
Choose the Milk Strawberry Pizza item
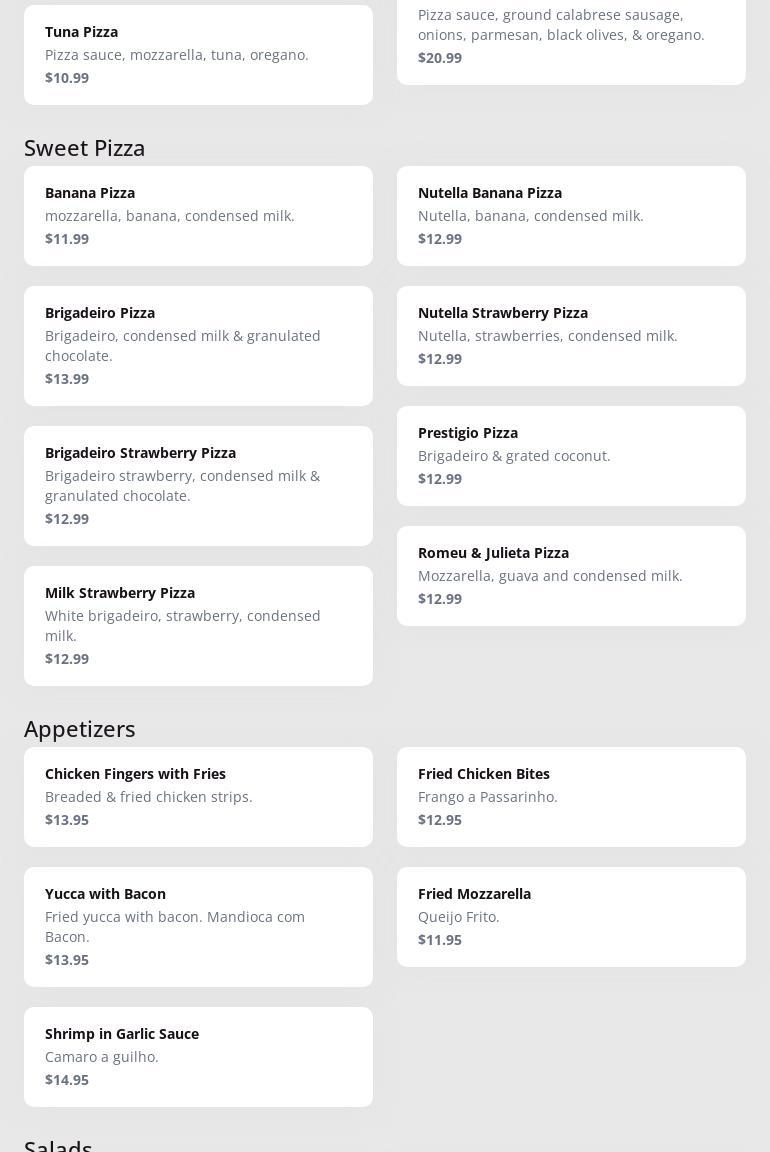pos(198,625)
